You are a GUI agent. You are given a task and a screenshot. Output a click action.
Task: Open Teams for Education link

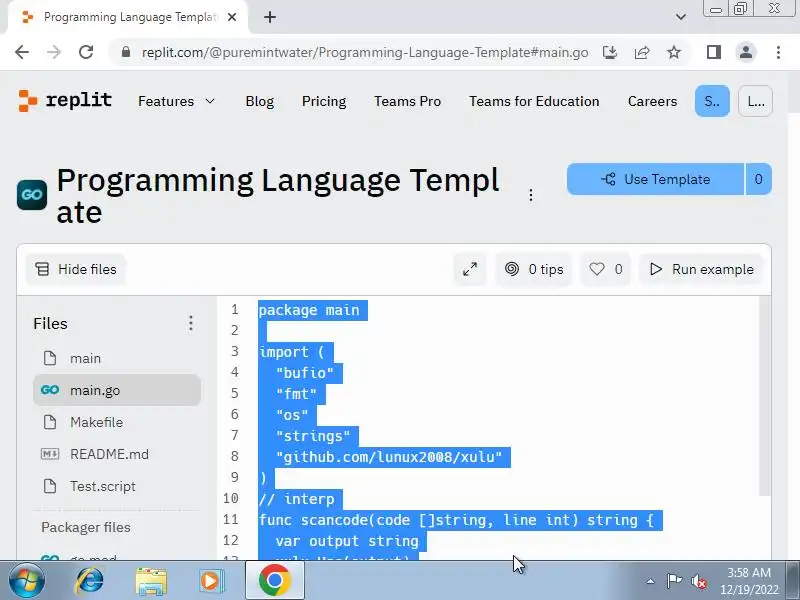(x=534, y=101)
